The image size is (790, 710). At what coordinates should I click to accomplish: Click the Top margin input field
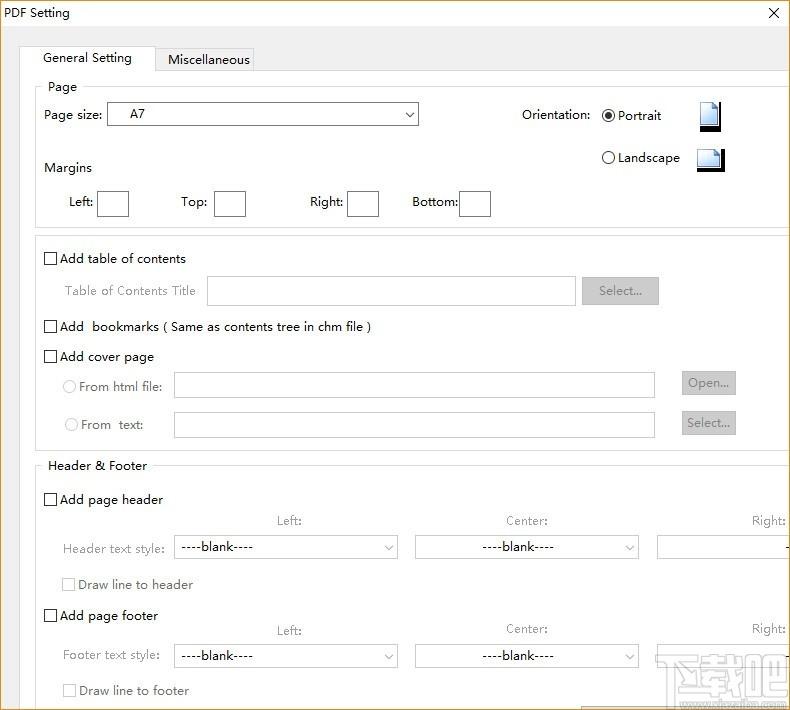click(230, 203)
